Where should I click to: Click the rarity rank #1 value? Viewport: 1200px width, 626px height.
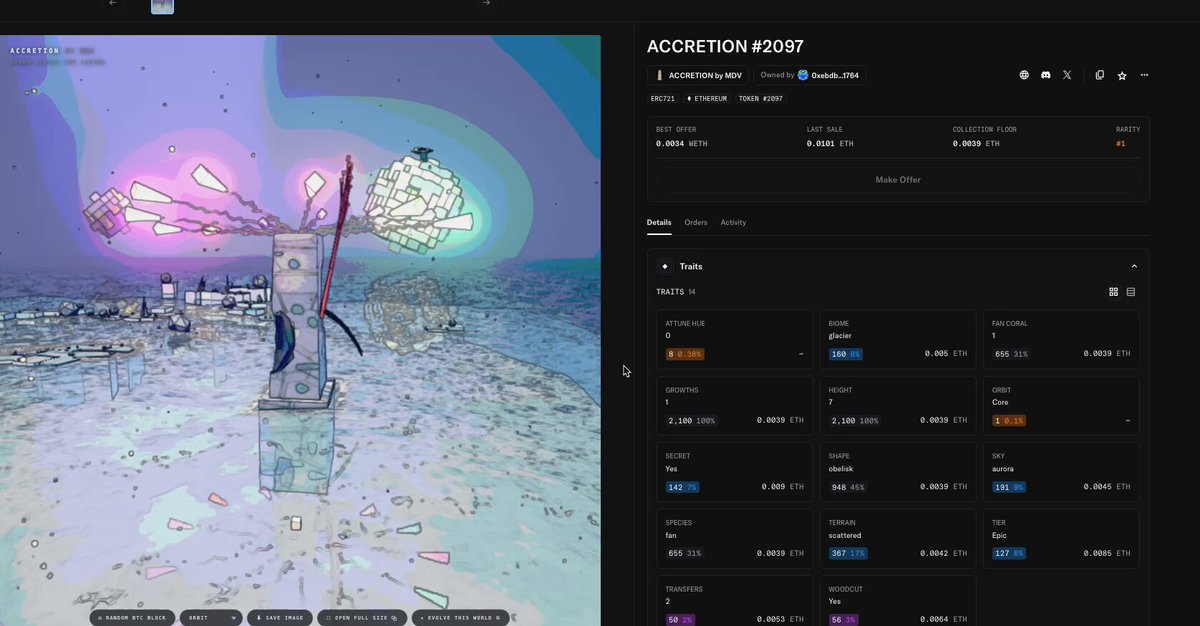point(1120,143)
